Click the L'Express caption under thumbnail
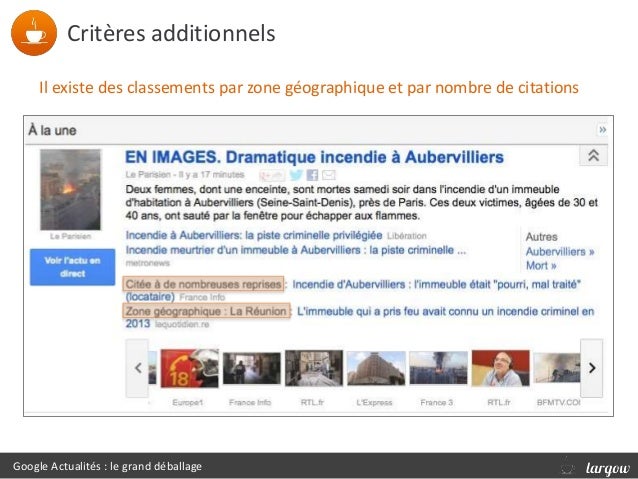The height and width of the screenshot is (479, 638). 374,402
